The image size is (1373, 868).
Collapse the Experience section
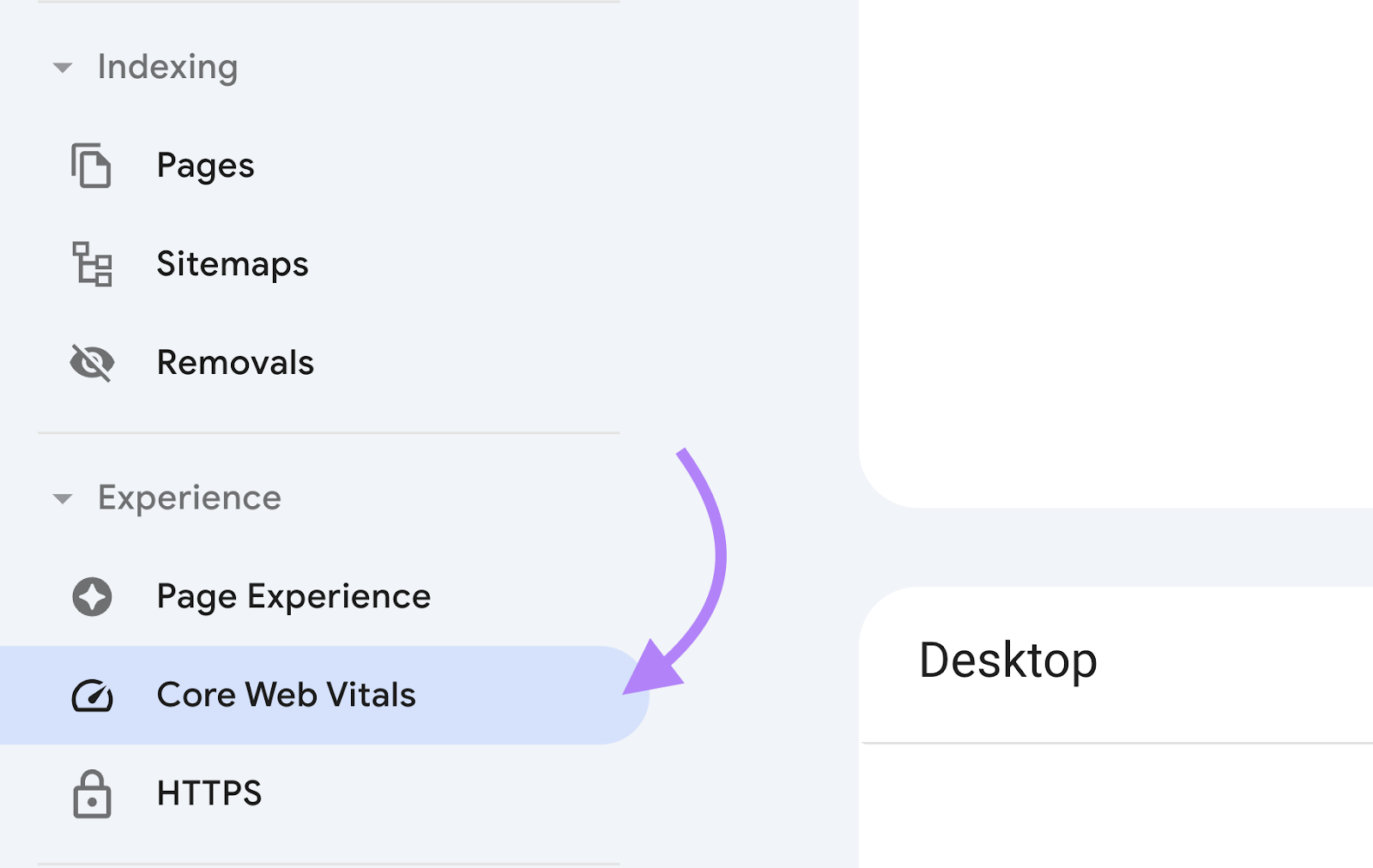tap(62, 498)
